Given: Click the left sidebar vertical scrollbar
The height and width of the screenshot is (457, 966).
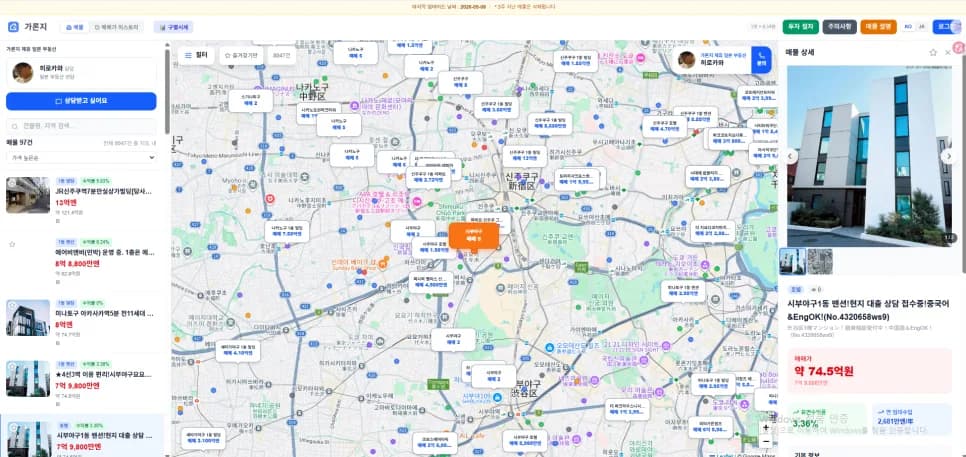Looking at the screenshot, I should pyautogui.click(x=167, y=91).
